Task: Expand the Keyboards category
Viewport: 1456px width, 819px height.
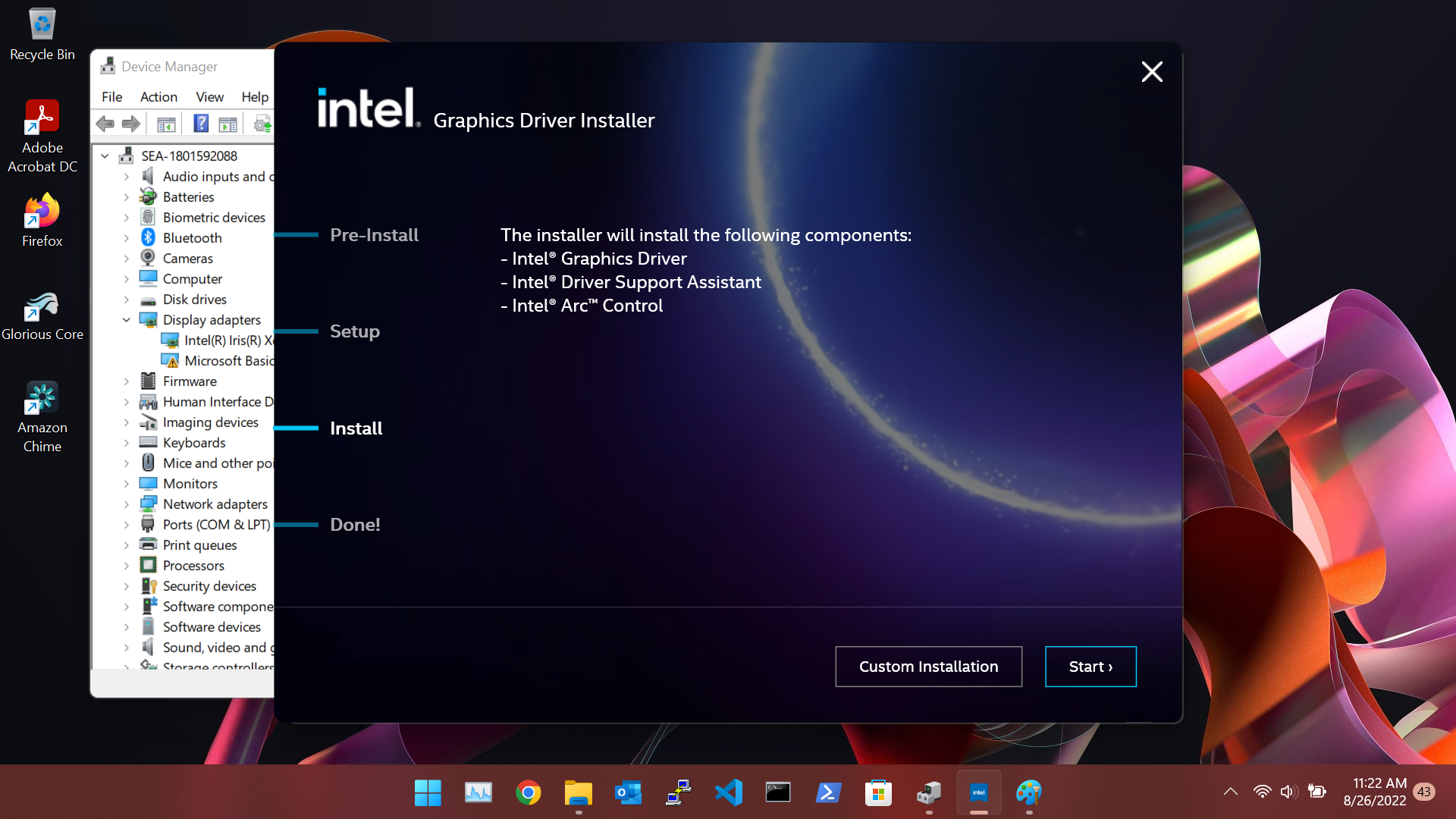Action: (x=127, y=442)
